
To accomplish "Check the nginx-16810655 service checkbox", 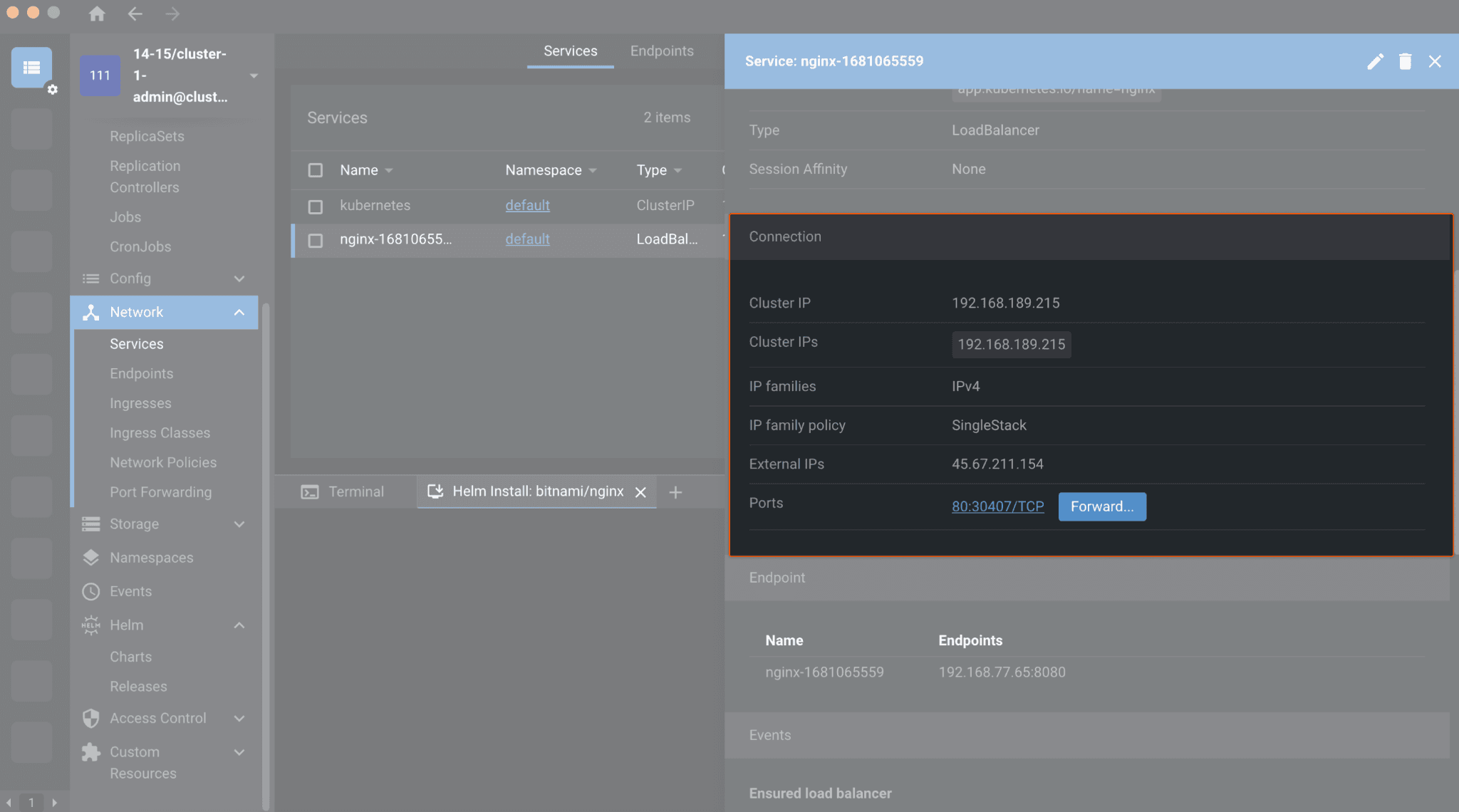I will point(316,241).
